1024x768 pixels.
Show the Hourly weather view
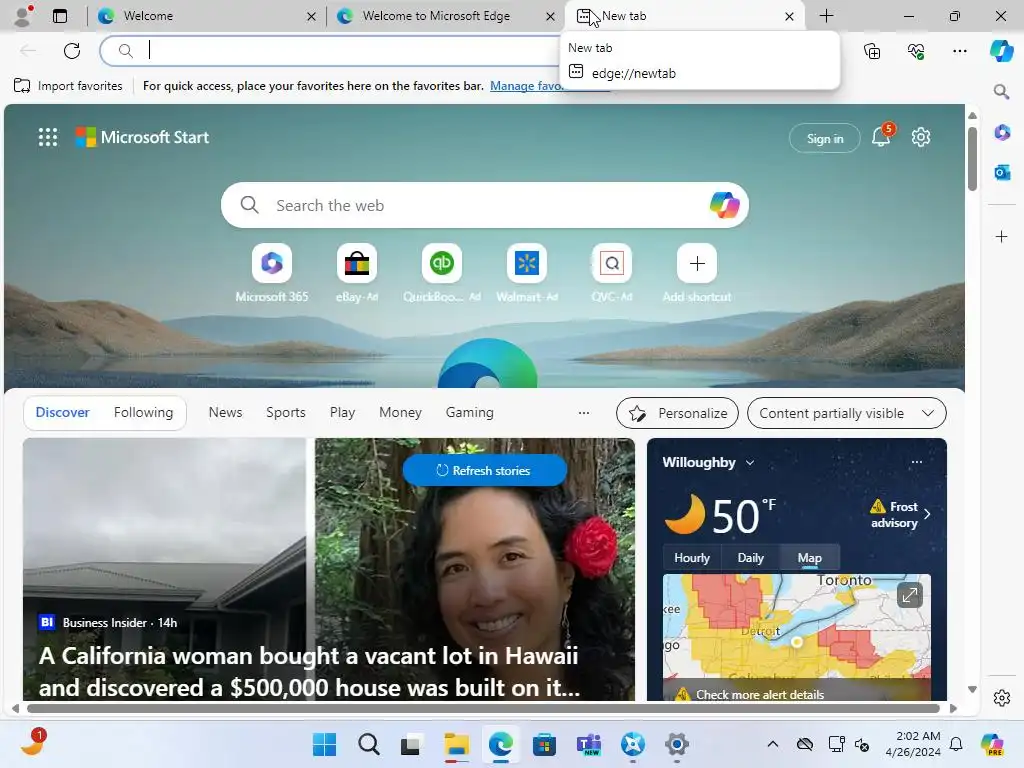692,558
